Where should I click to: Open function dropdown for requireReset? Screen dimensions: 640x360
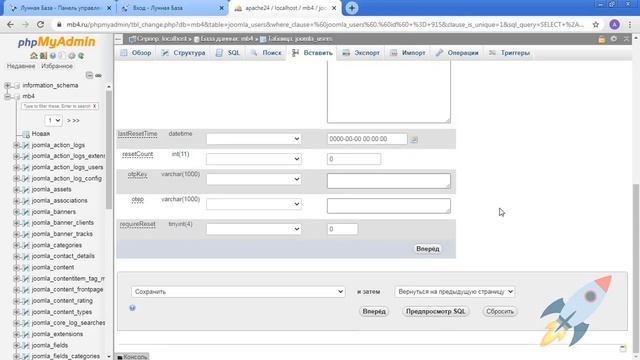(253, 229)
